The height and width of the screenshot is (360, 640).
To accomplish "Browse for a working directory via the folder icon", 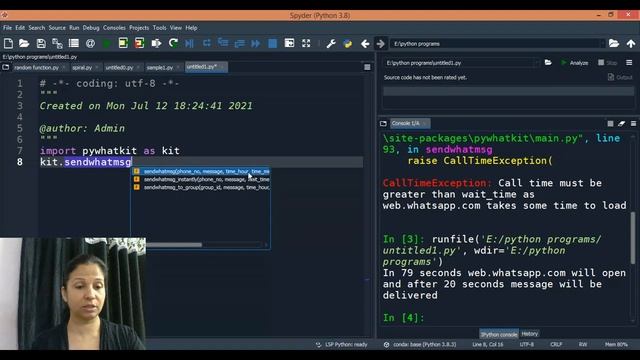I will click(614, 43).
